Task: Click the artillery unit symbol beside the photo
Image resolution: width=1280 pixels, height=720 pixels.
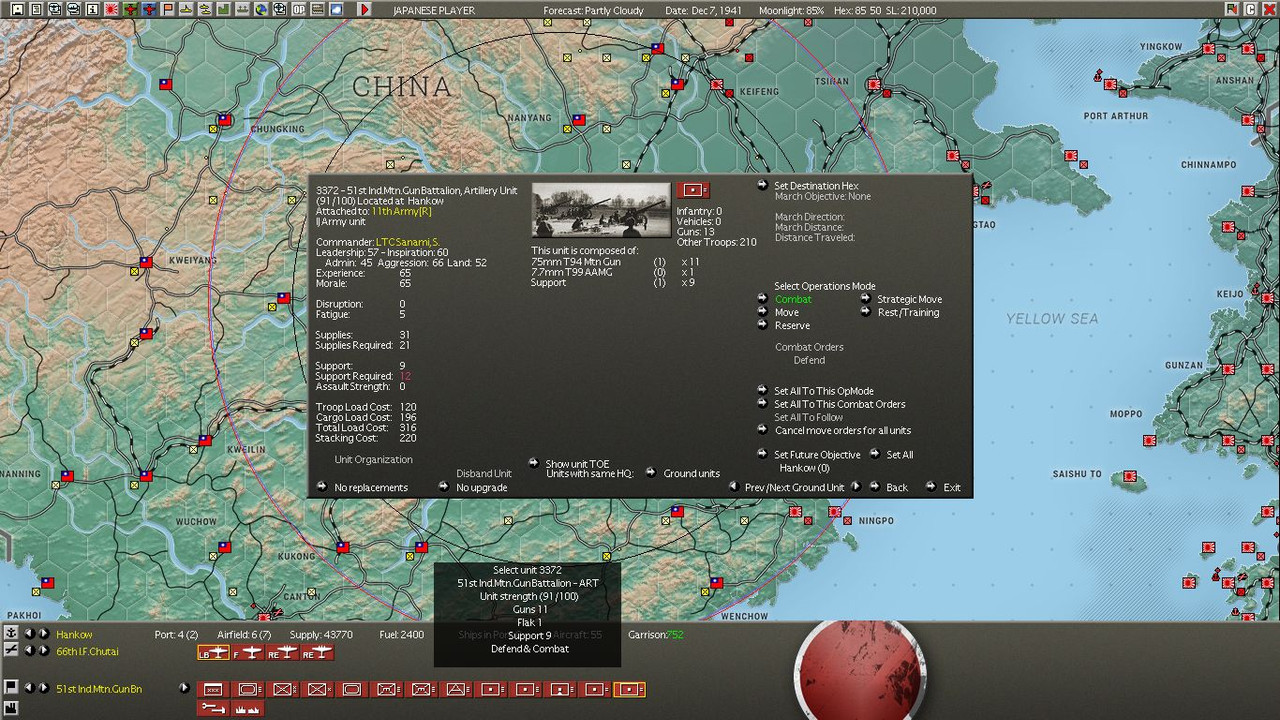Action: coord(693,190)
